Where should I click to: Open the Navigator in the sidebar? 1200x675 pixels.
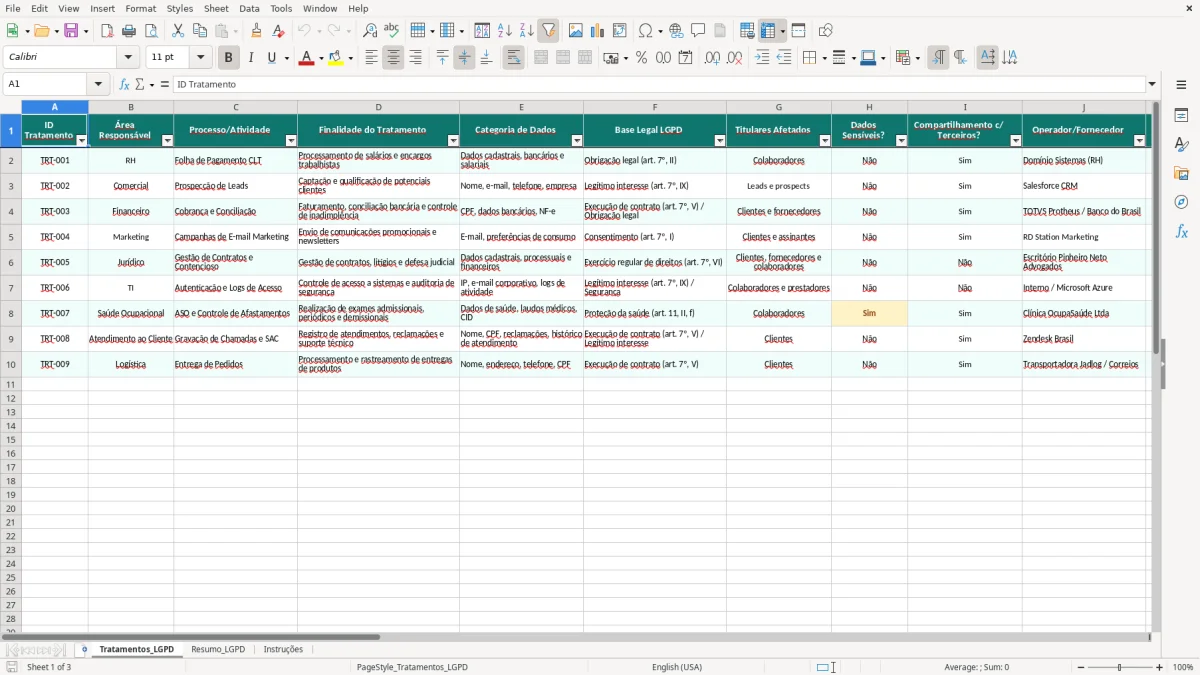click(x=1181, y=203)
